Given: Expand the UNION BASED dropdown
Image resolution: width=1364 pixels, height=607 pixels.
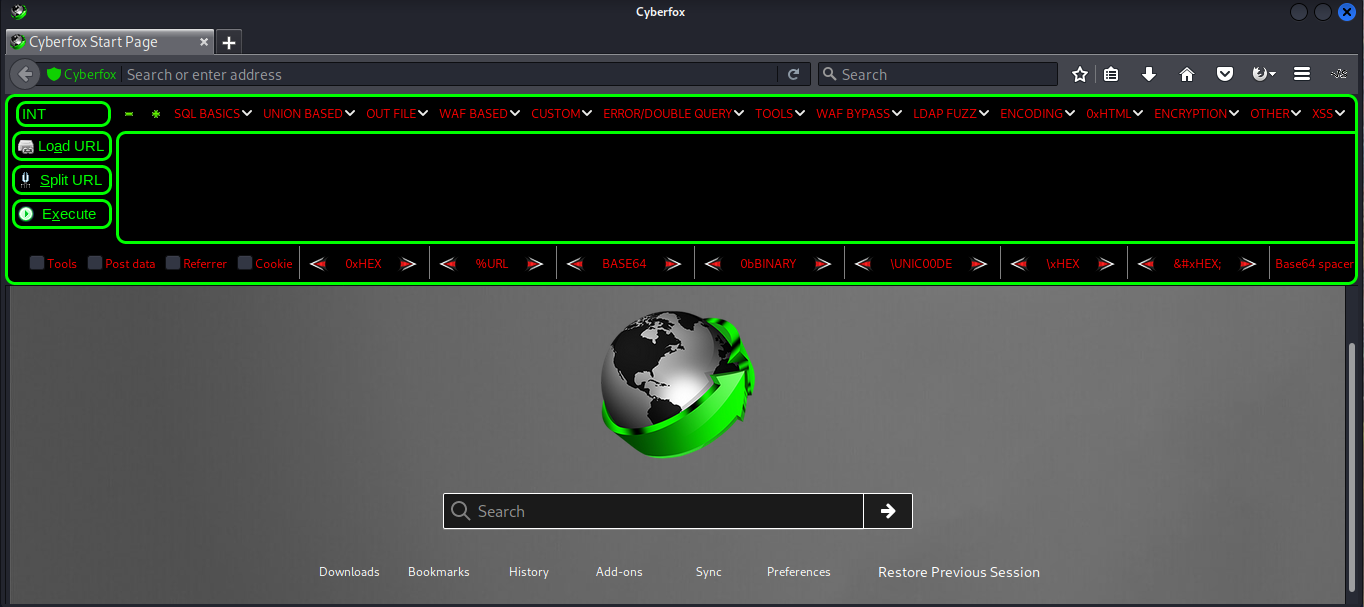Looking at the screenshot, I should 309,114.
